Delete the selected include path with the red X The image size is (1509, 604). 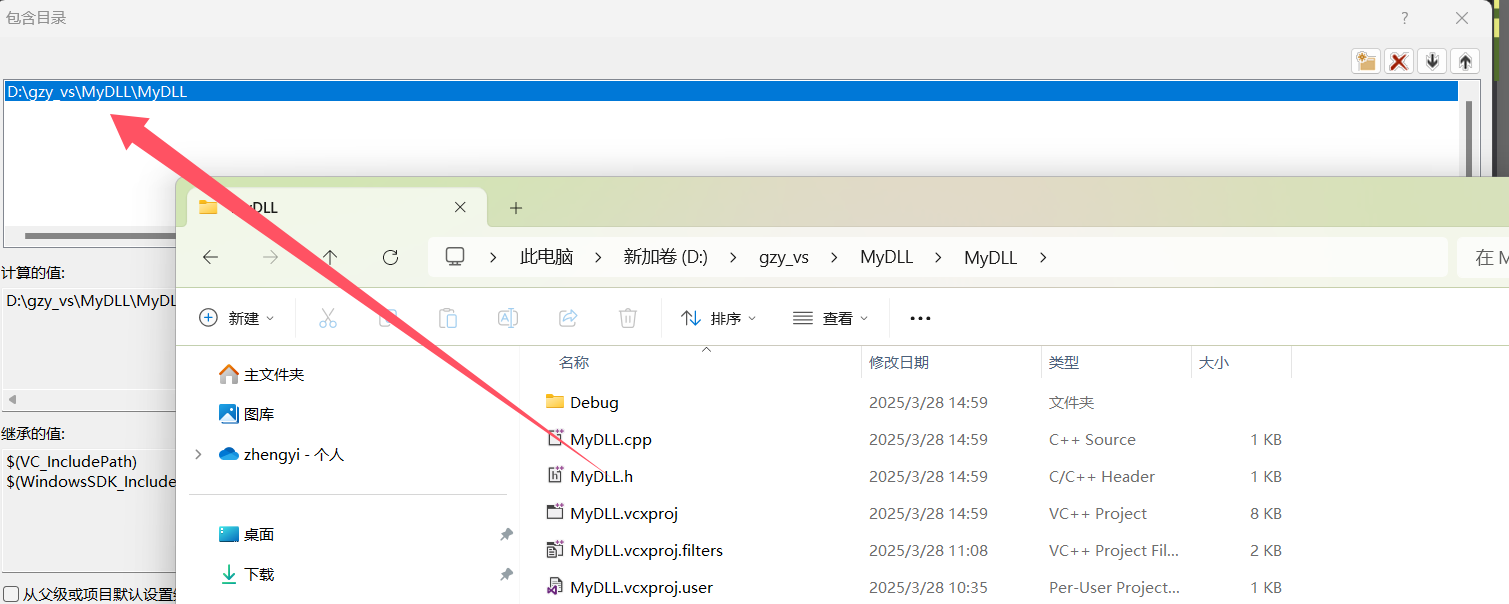[x=1398, y=61]
